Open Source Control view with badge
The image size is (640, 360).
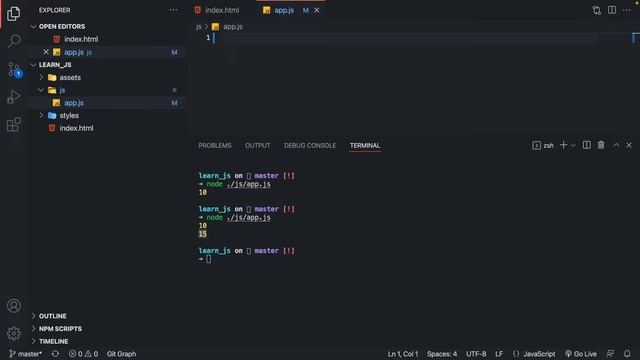click(x=13, y=70)
